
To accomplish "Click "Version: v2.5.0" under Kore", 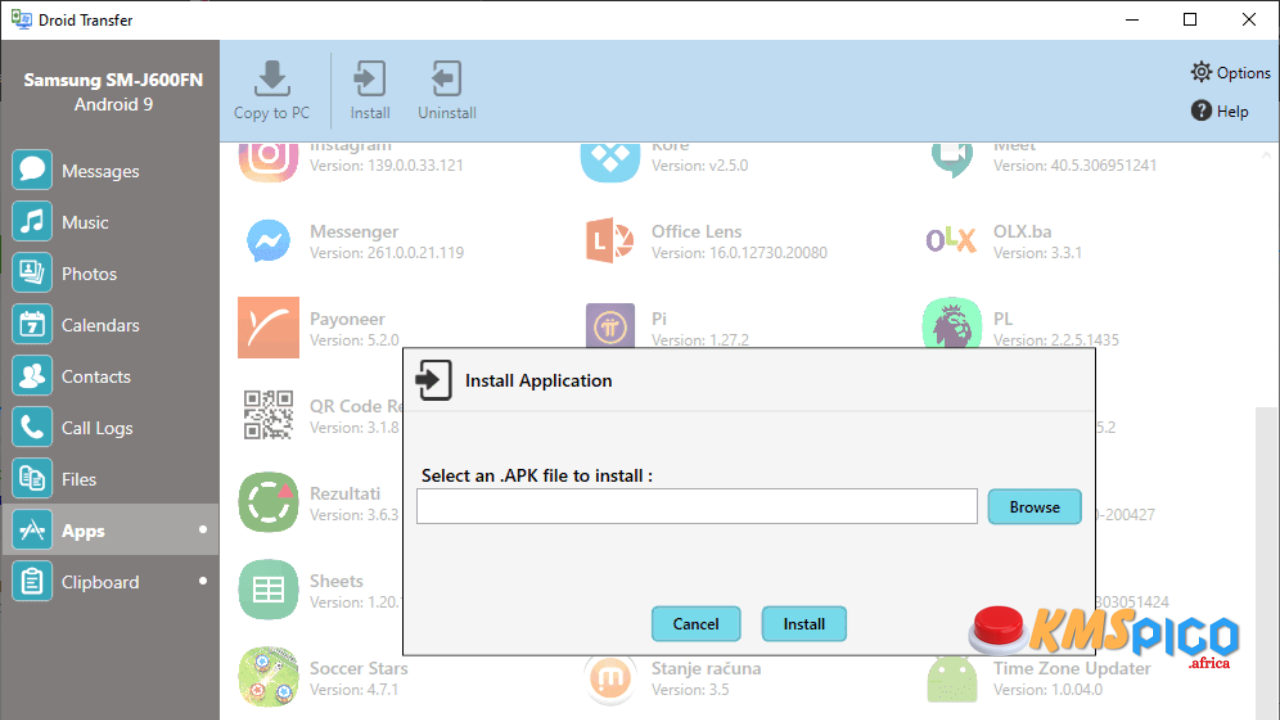I will [699, 166].
